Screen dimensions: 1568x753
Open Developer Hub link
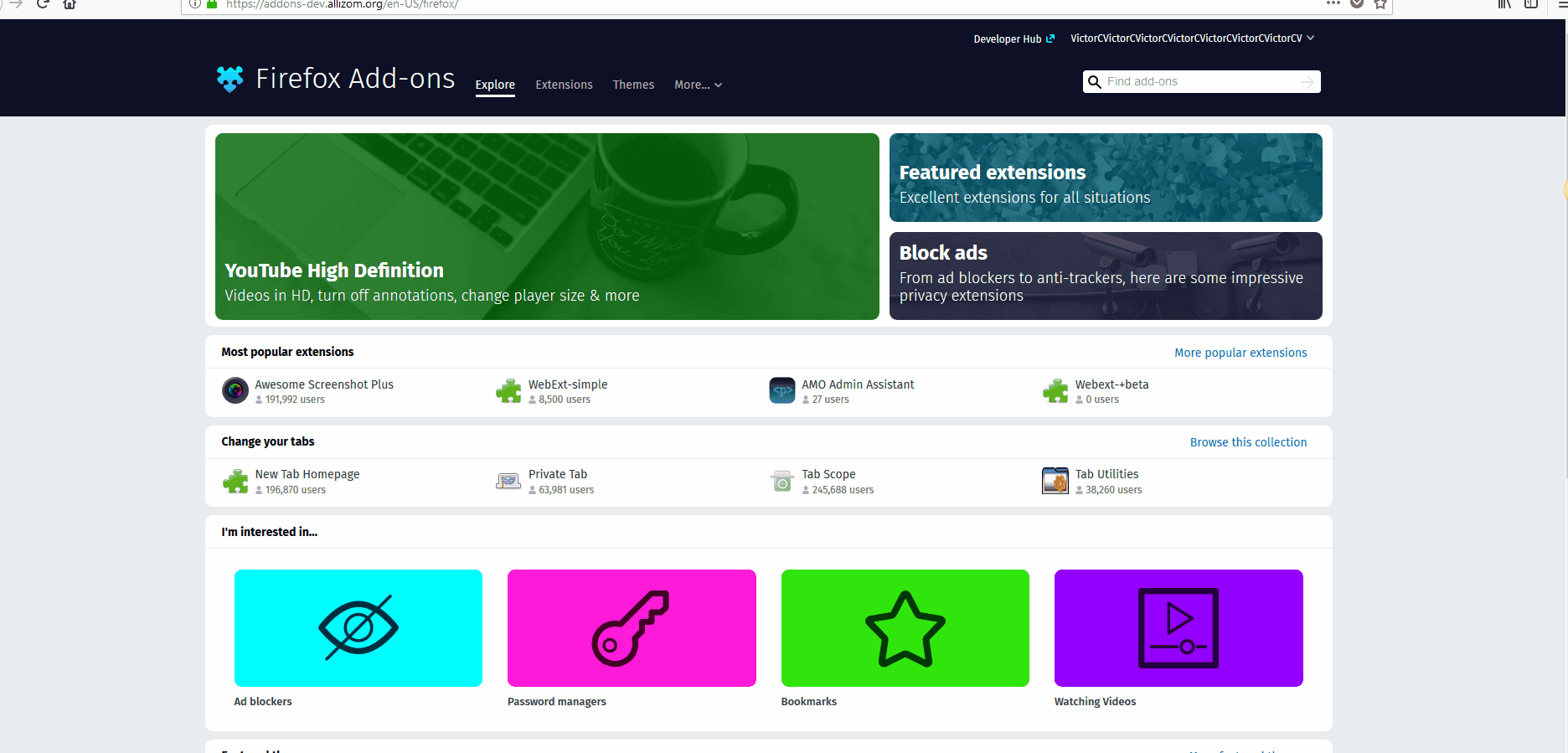tap(1014, 39)
